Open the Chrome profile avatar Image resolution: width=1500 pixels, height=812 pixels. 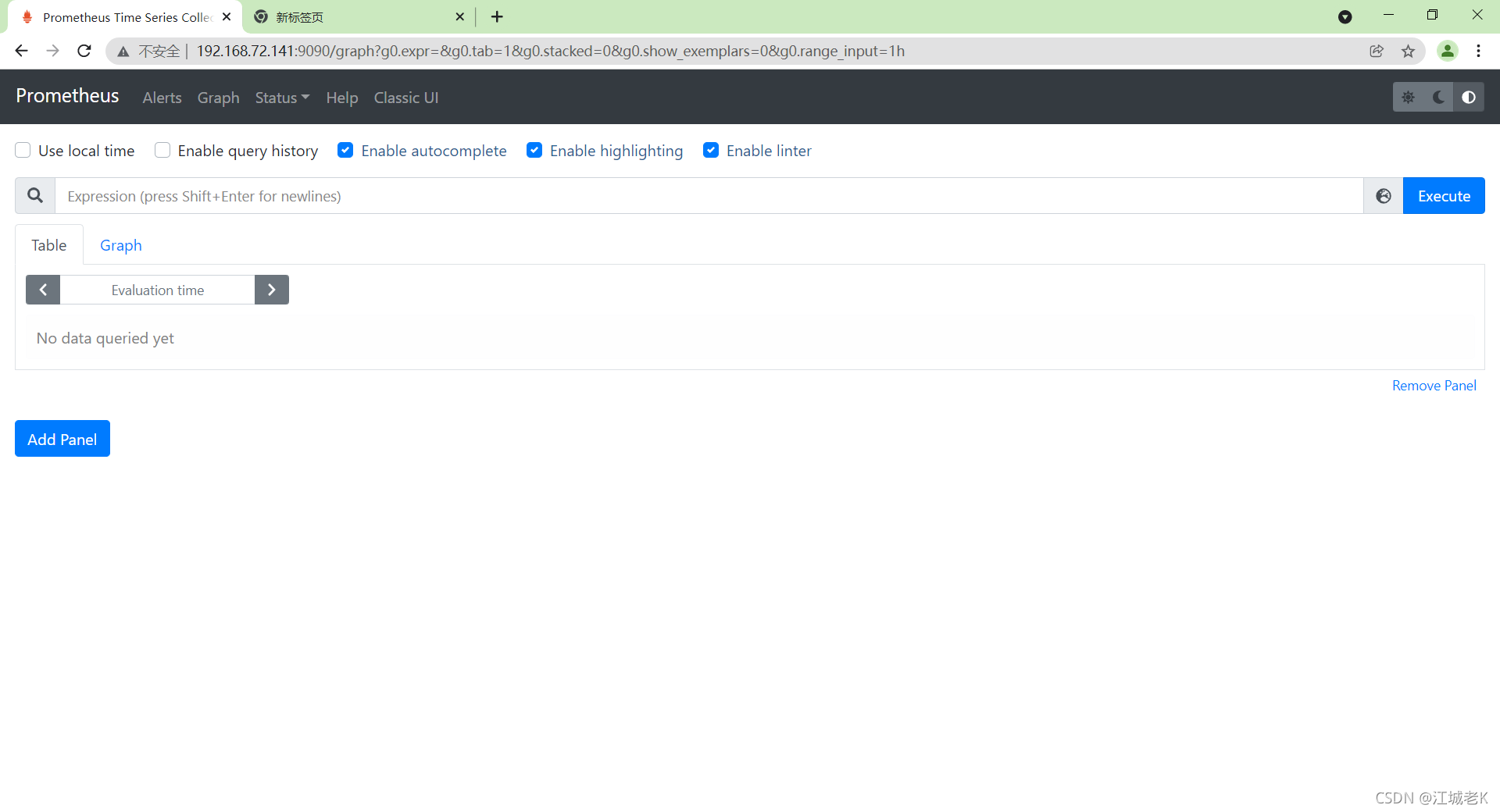(1448, 51)
